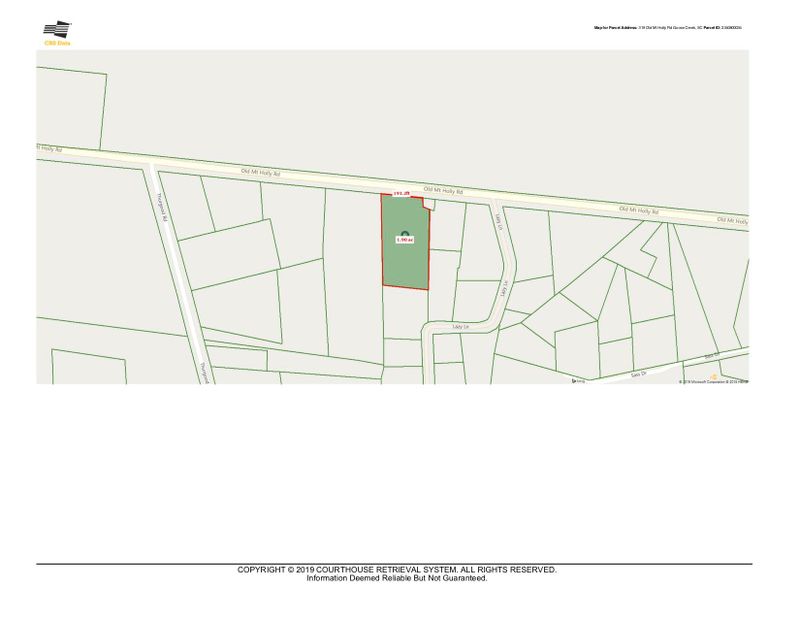Screen dimensions: 800x618
Task: Select the green highlighted parcel
Action: click(x=406, y=242)
